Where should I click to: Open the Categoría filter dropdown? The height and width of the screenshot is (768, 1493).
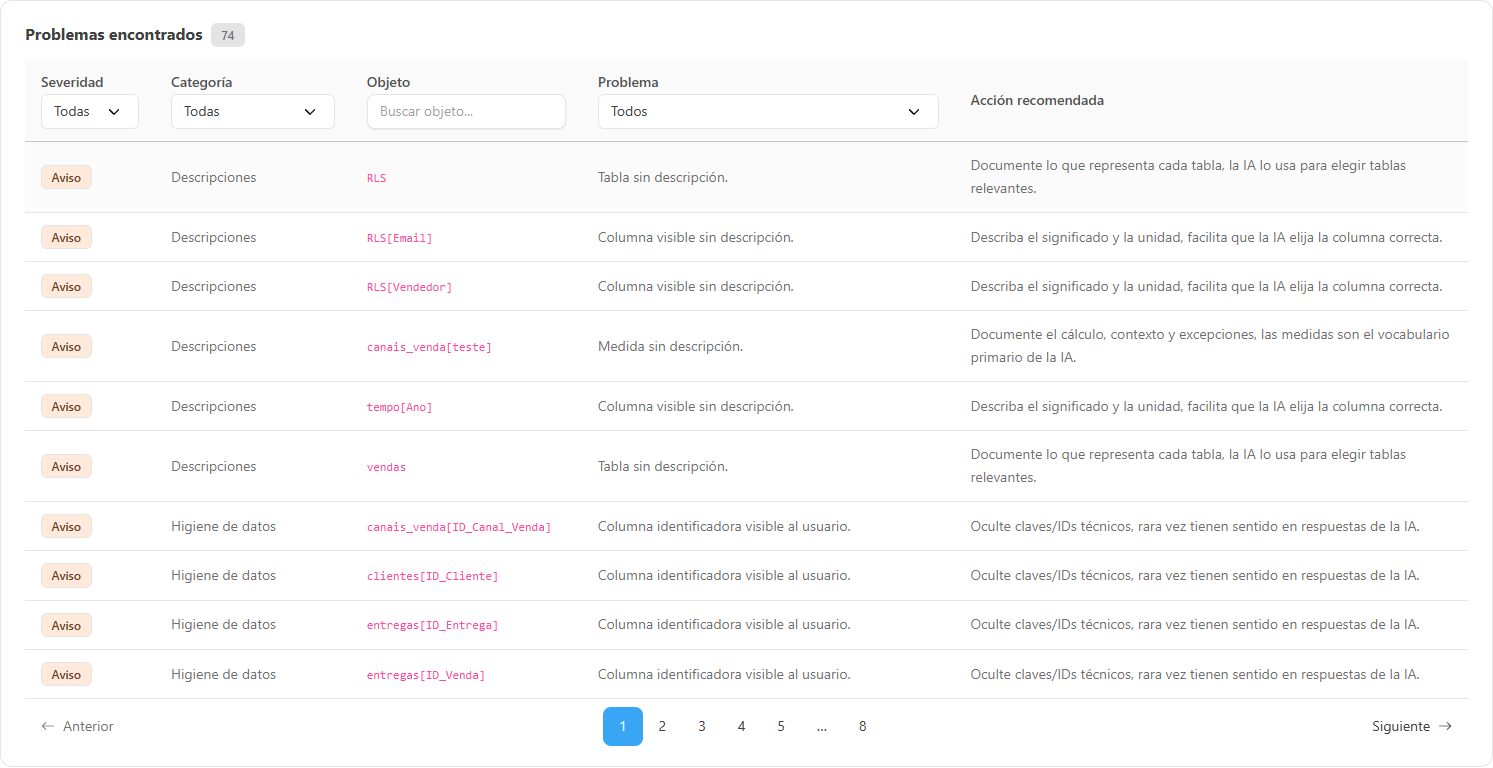click(x=252, y=112)
